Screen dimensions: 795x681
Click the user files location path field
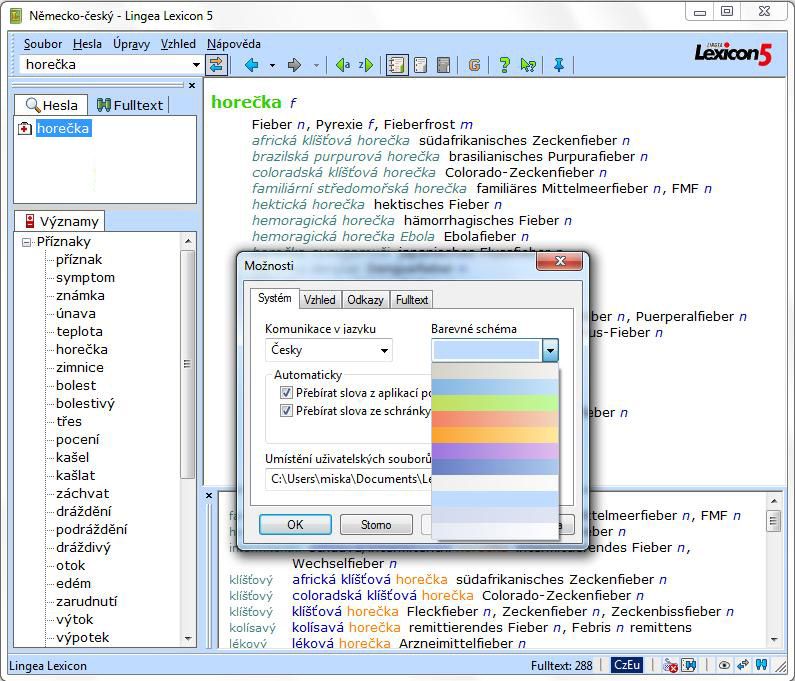pos(349,479)
